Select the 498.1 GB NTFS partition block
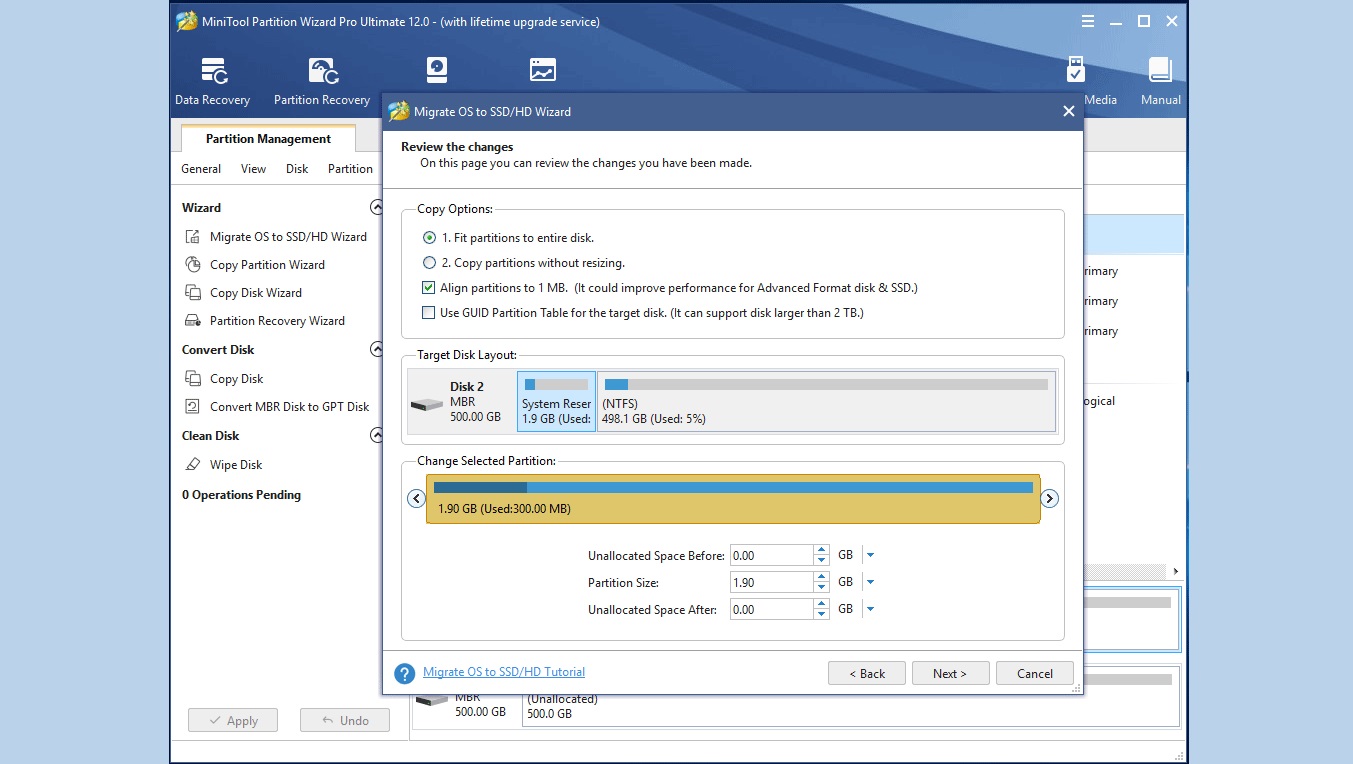Viewport: 1353px width, 764px height. click(x=827, y=401)
